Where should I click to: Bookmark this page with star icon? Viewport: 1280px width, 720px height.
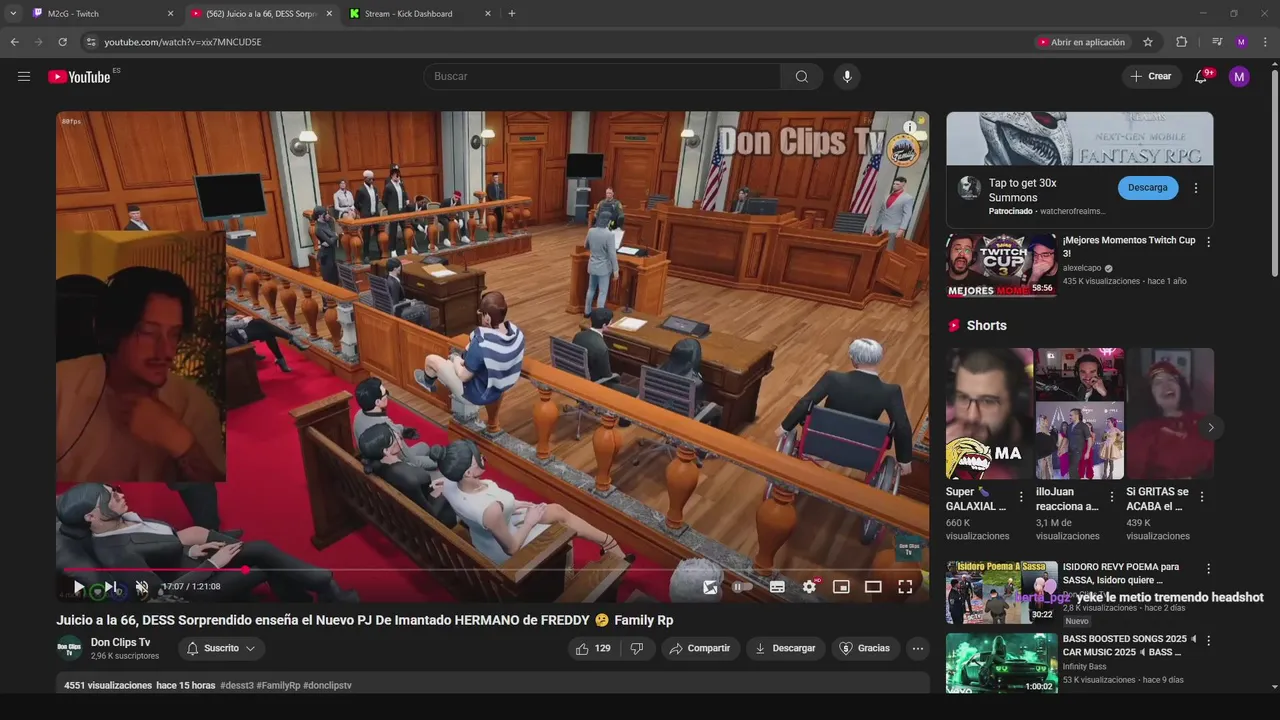coord(1148,42)
